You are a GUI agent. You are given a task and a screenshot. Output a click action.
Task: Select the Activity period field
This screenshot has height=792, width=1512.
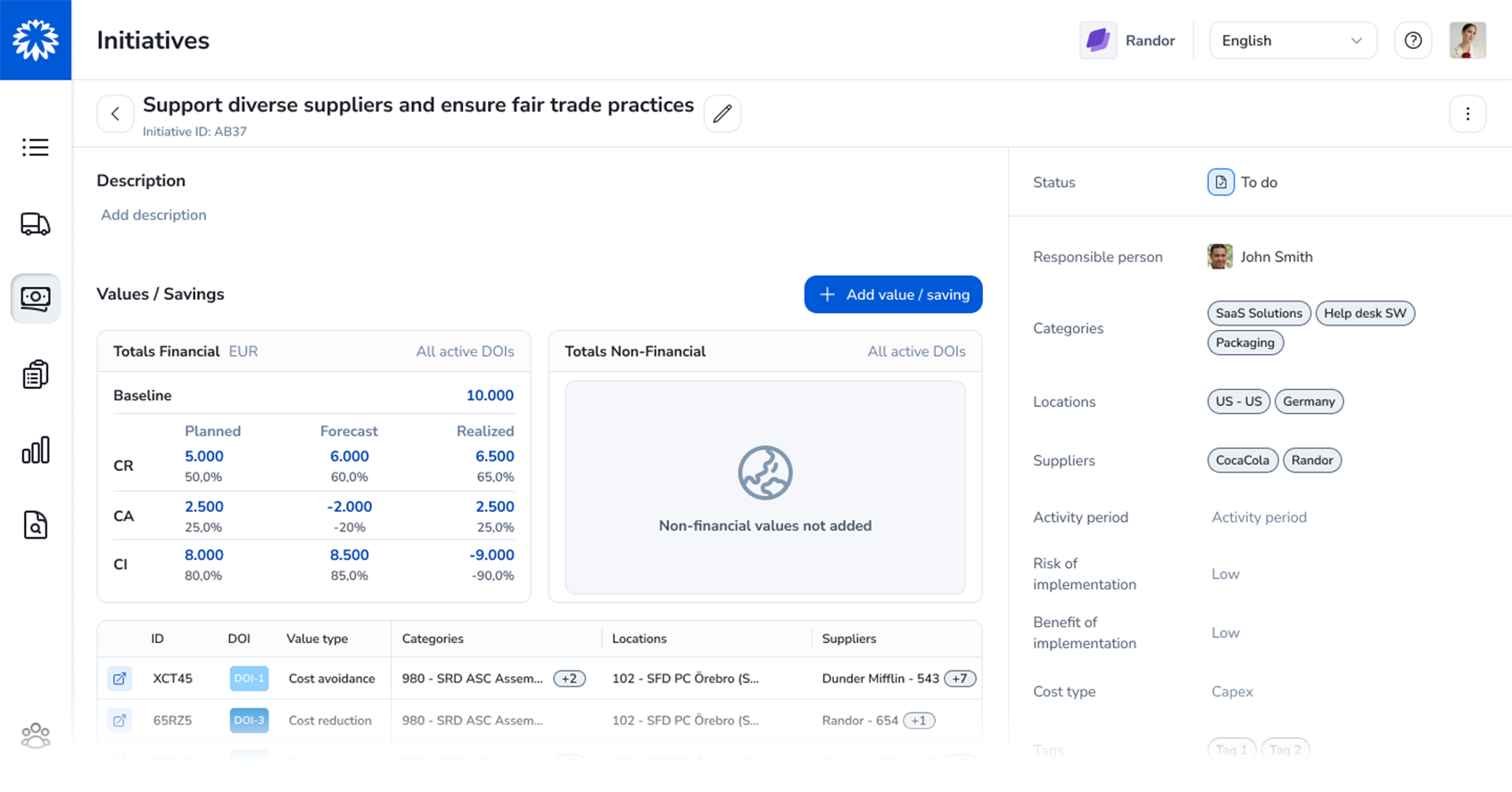pyautogui.click(x=1259, y=517)
